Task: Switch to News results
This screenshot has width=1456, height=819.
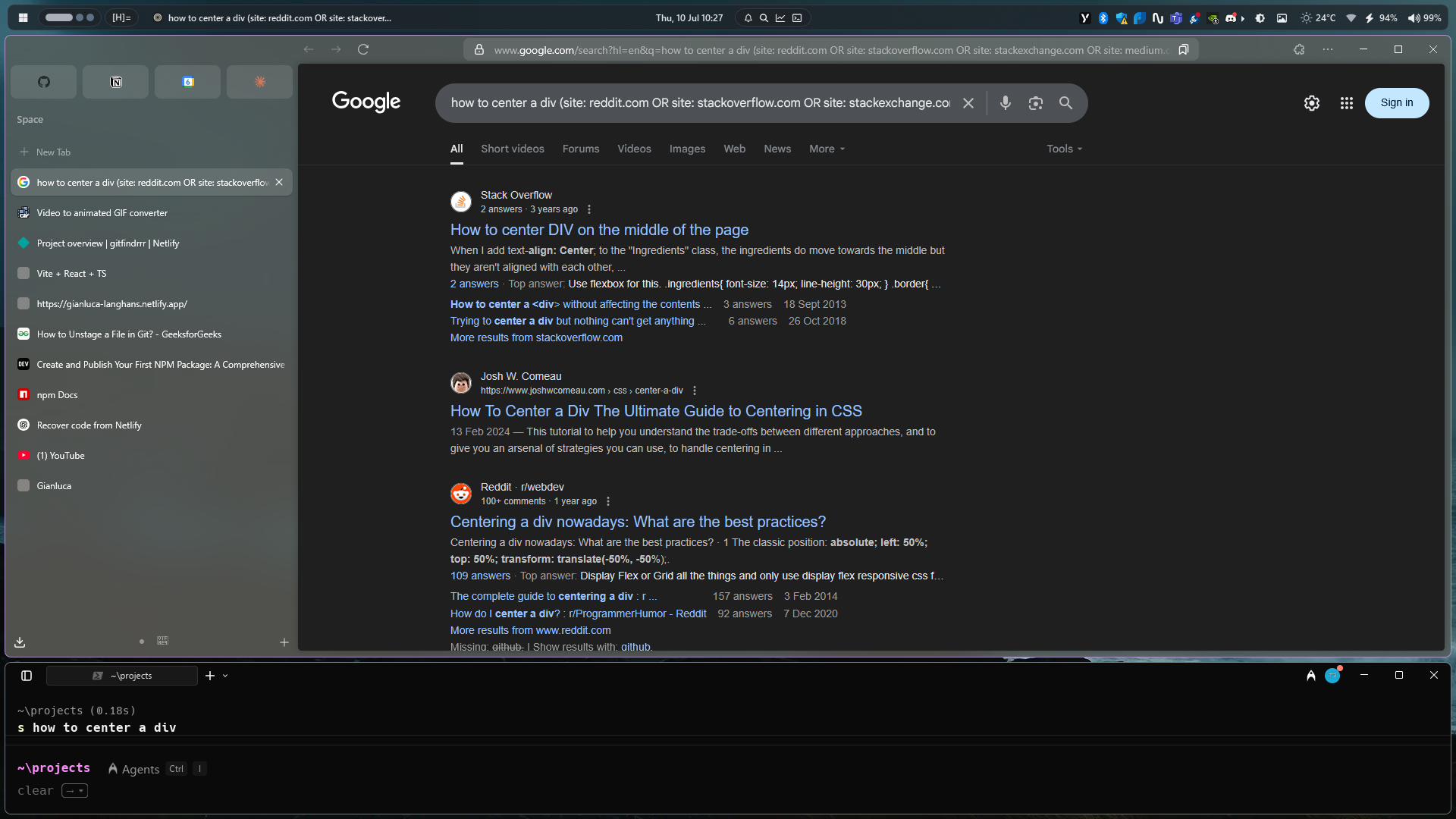Action: 777,149
